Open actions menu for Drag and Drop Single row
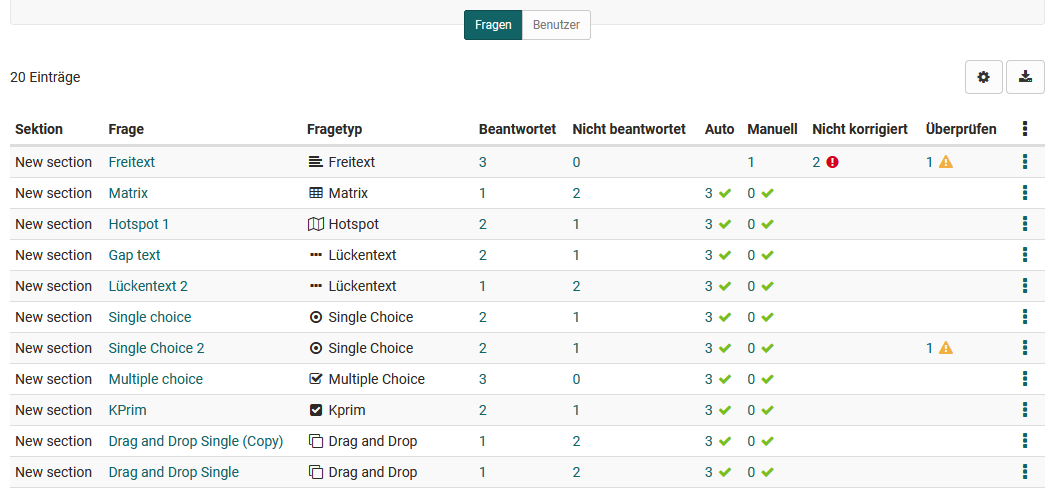 [1025, 472]
